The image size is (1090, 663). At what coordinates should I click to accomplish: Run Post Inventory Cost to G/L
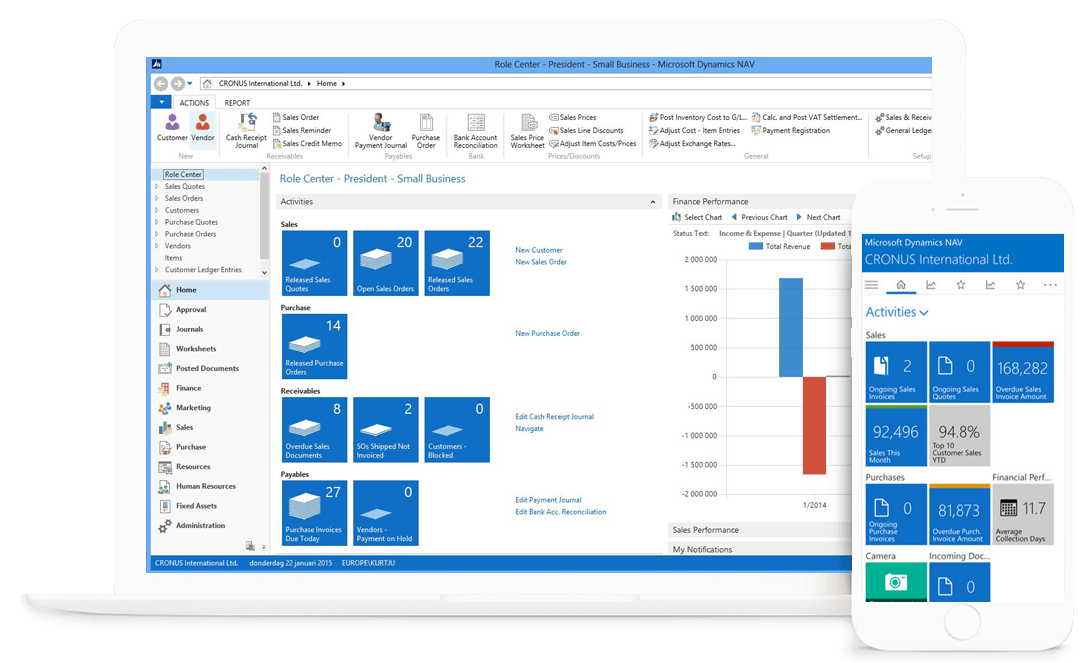tap(698, 117)
